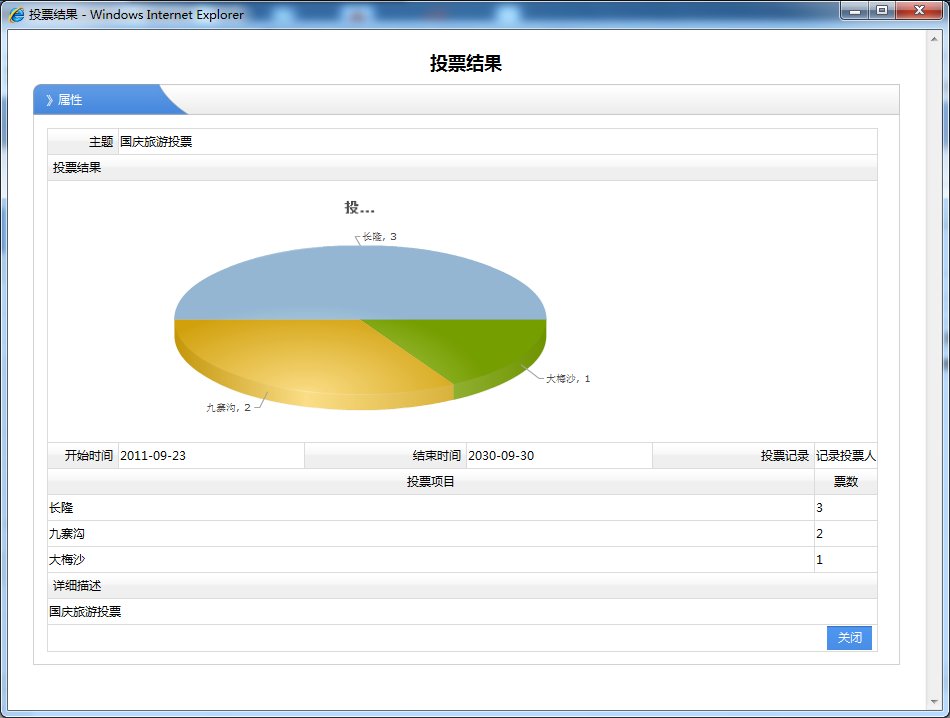950x718 pixels.
Task: Click the '大梅沙, 1' chart label
Action: tap(567, 379)
